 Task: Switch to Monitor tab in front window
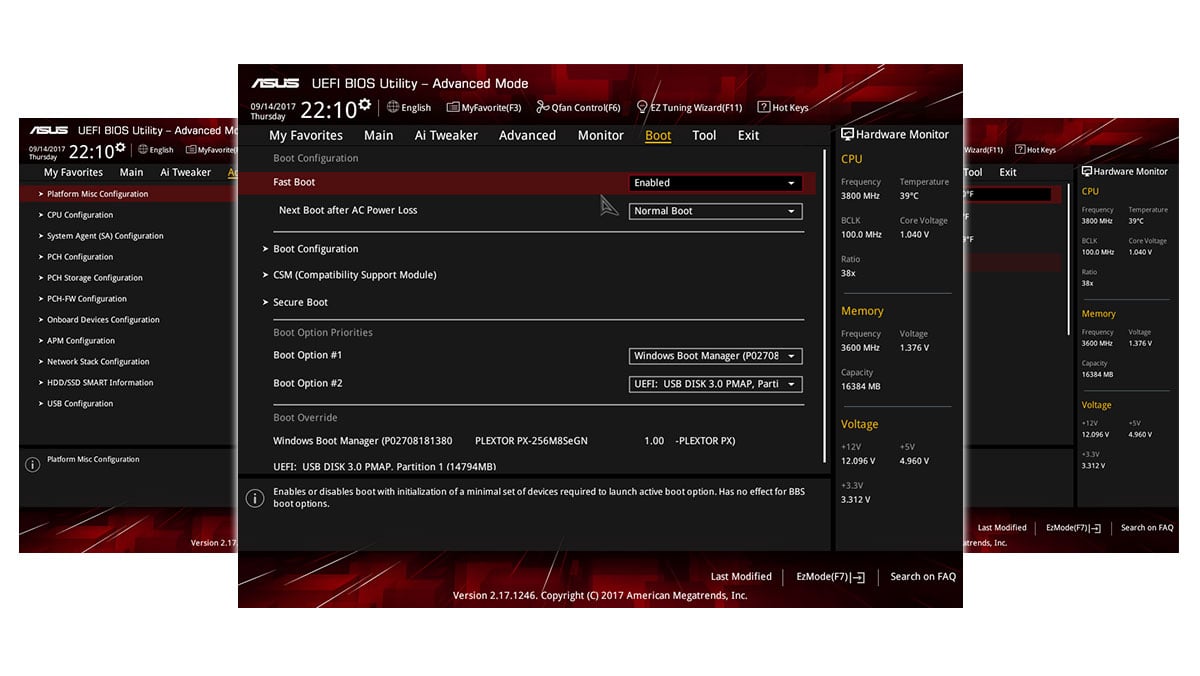click(x=601, y=136)
